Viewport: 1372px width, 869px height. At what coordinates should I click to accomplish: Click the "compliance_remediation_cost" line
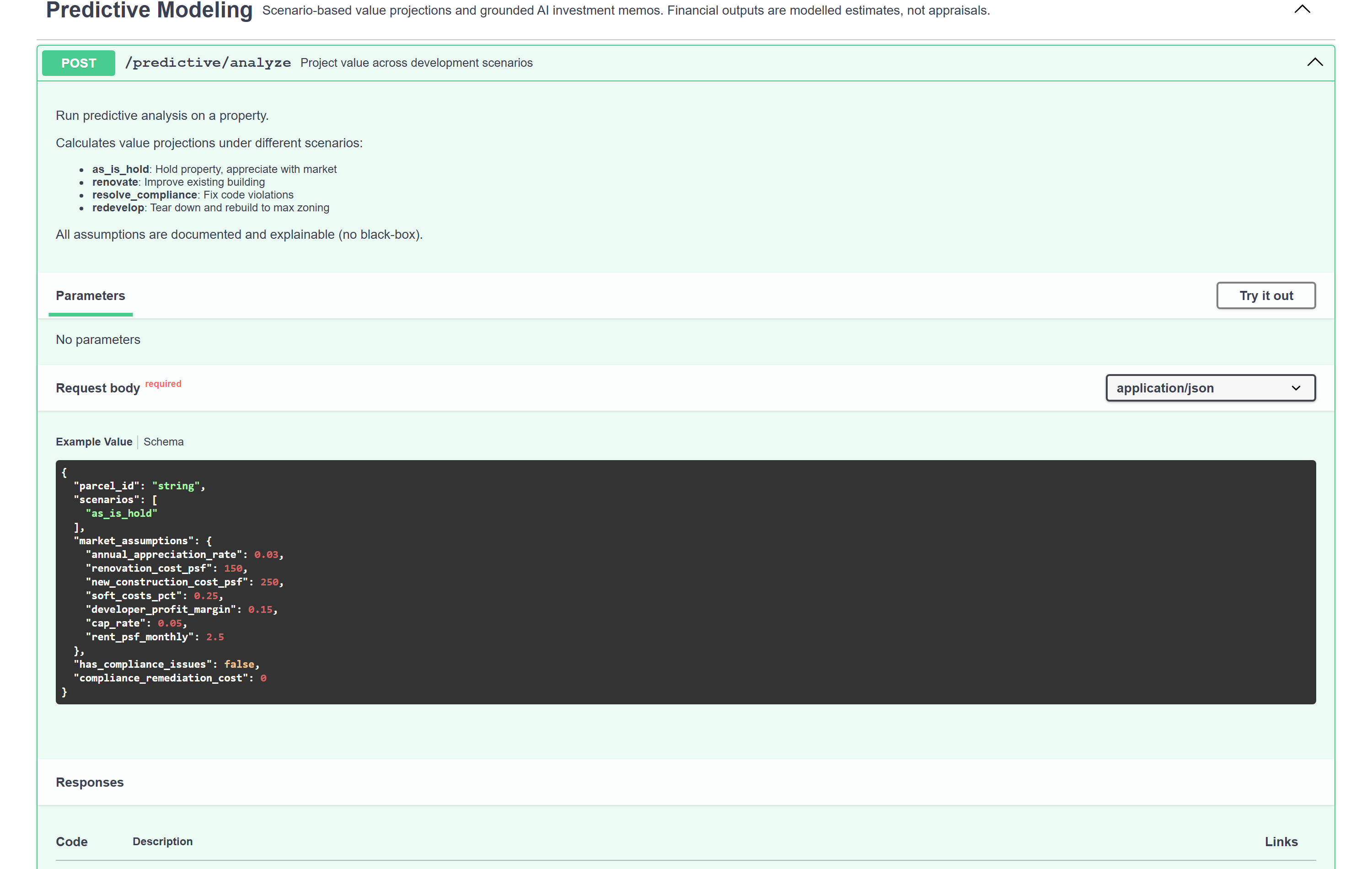point(170,677)
